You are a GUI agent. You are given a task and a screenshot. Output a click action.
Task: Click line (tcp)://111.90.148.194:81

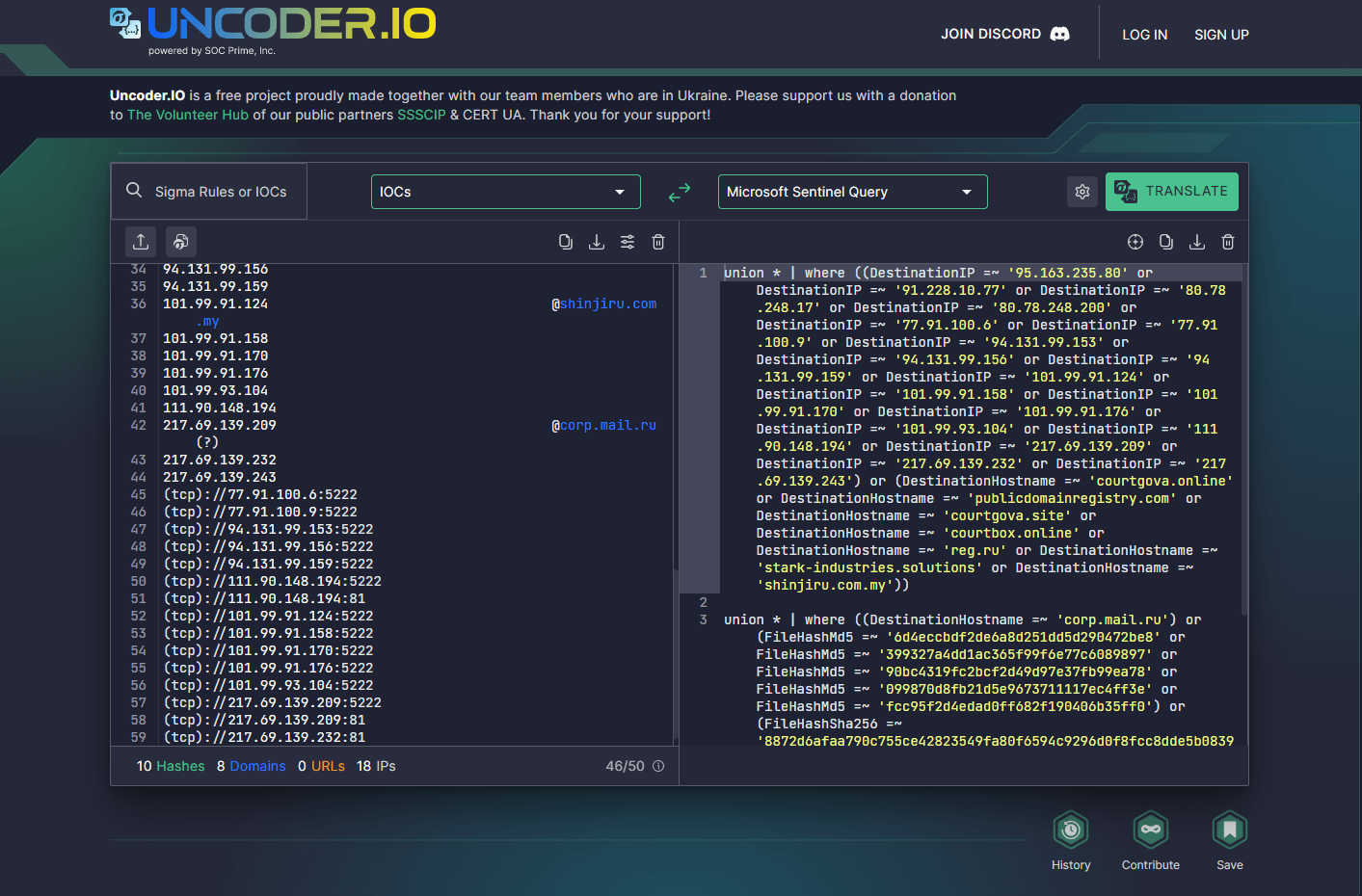point(264,598)
